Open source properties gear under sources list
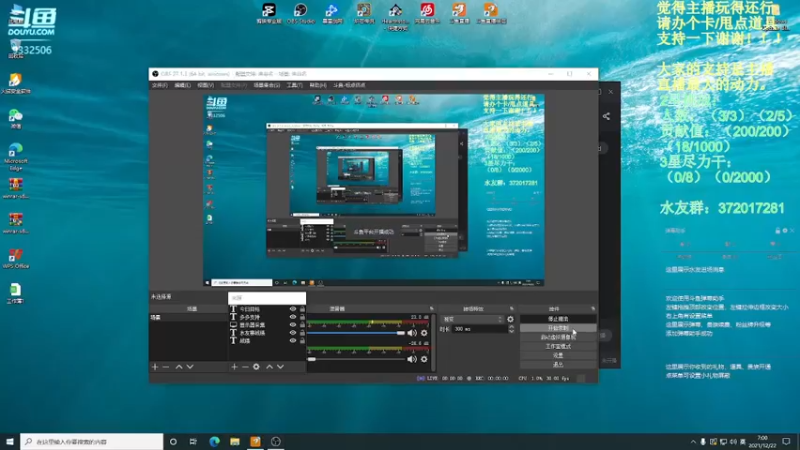This screenshot has width=800, height=450. point(256,367)
